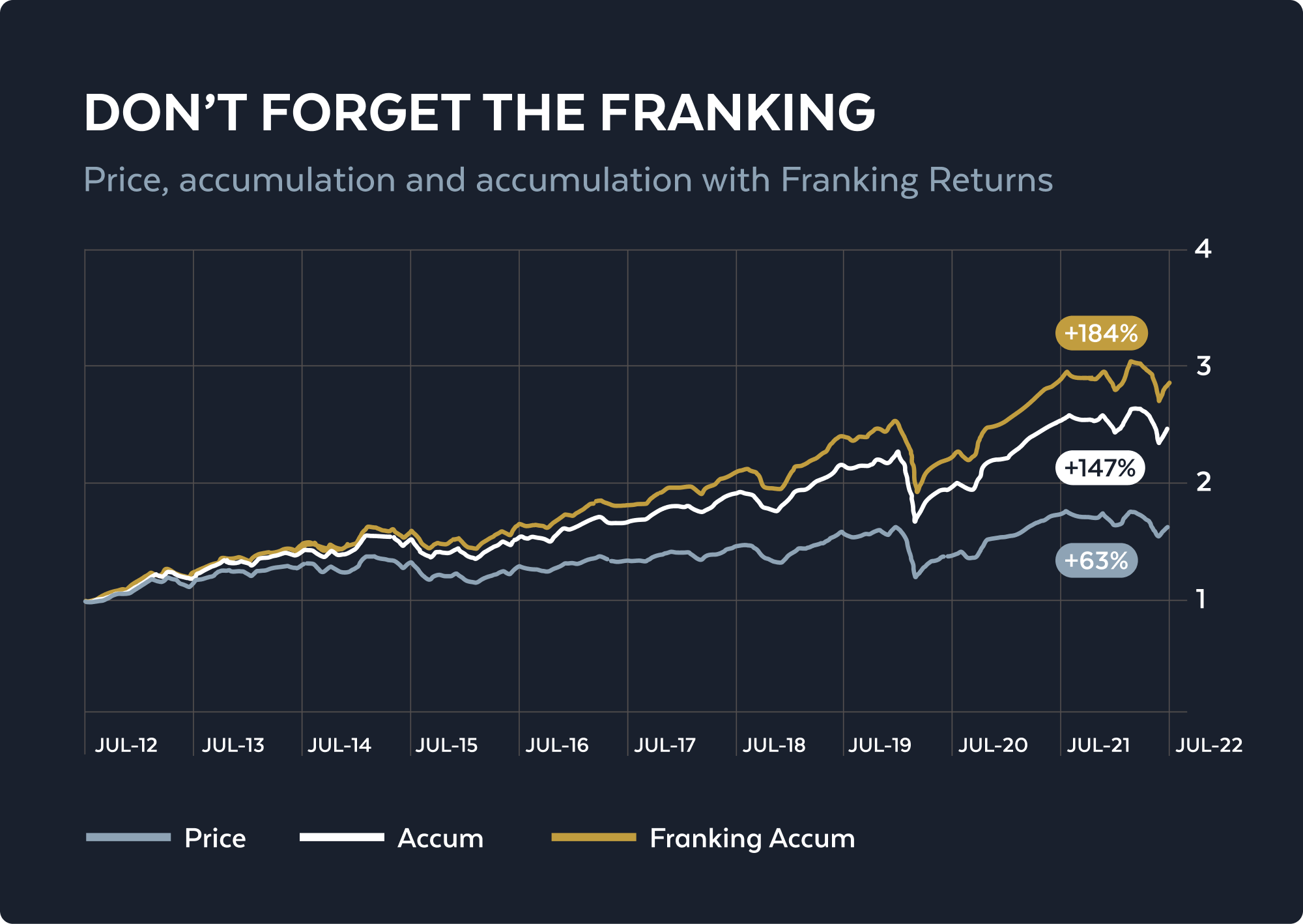Click the JUL-19 x-axis label
The image size is (1303, 924).
click(x=880, y=745)
